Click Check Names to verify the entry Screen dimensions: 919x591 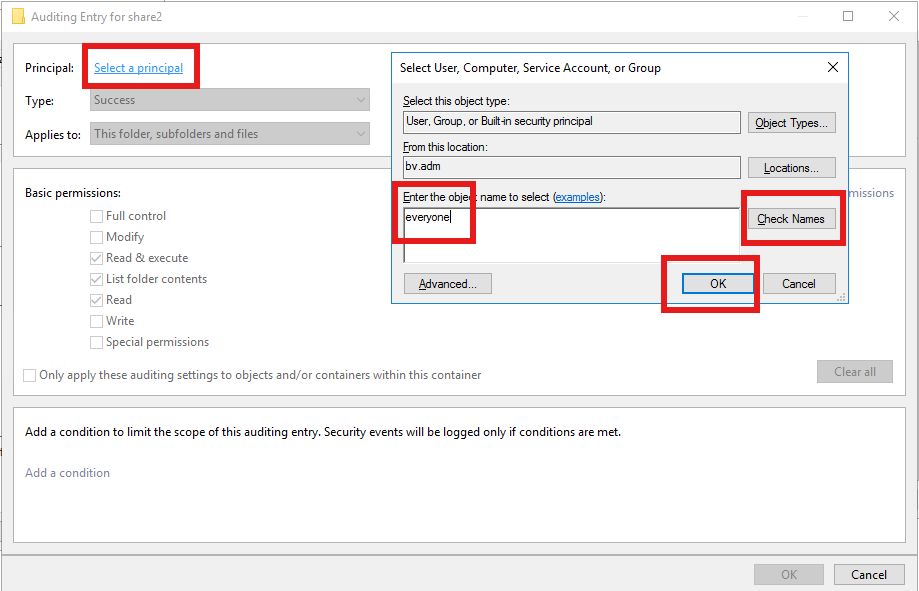(x=791, y=219)
